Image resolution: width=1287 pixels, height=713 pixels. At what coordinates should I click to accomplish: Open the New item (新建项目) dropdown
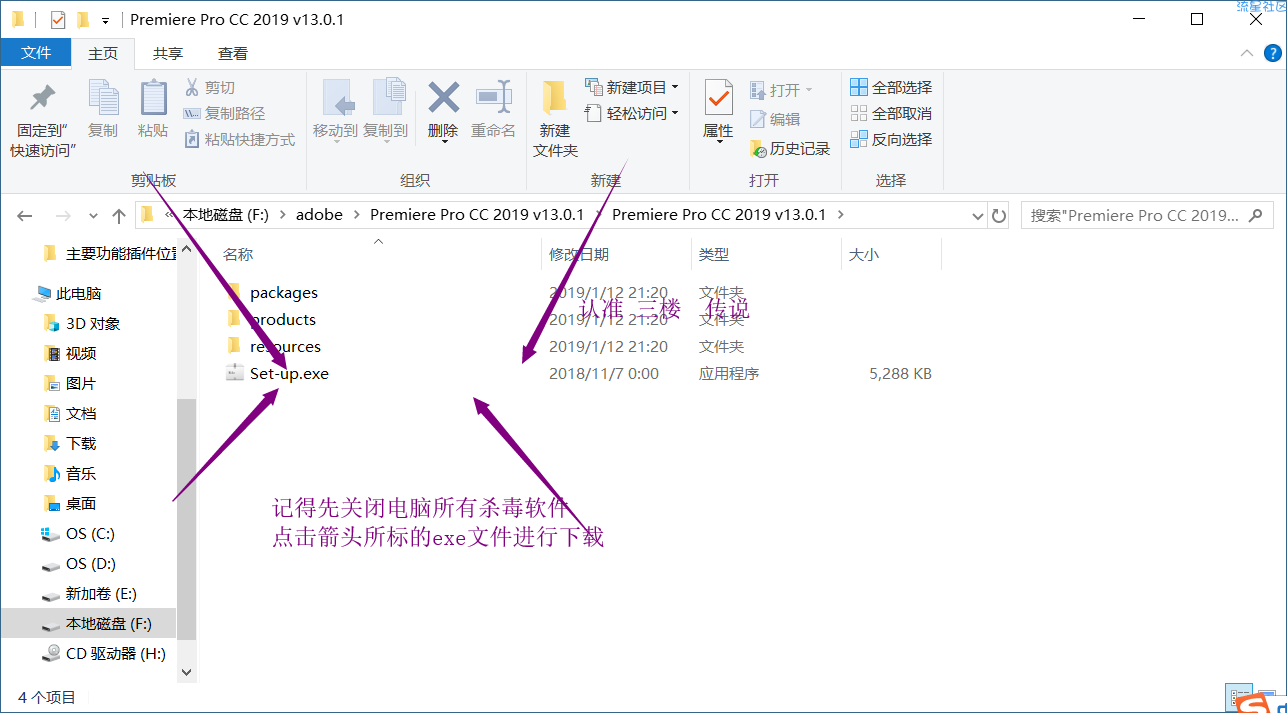[632, 87]
